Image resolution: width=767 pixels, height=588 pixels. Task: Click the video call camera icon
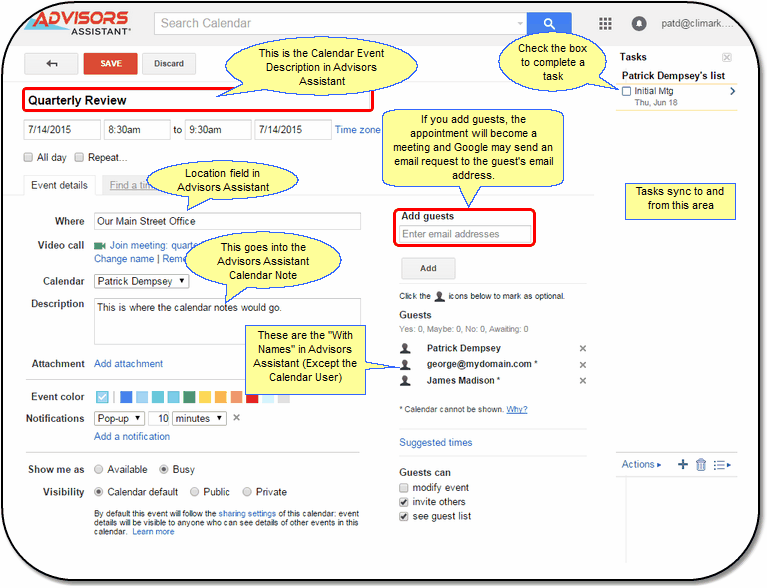(x=100, y=246)
